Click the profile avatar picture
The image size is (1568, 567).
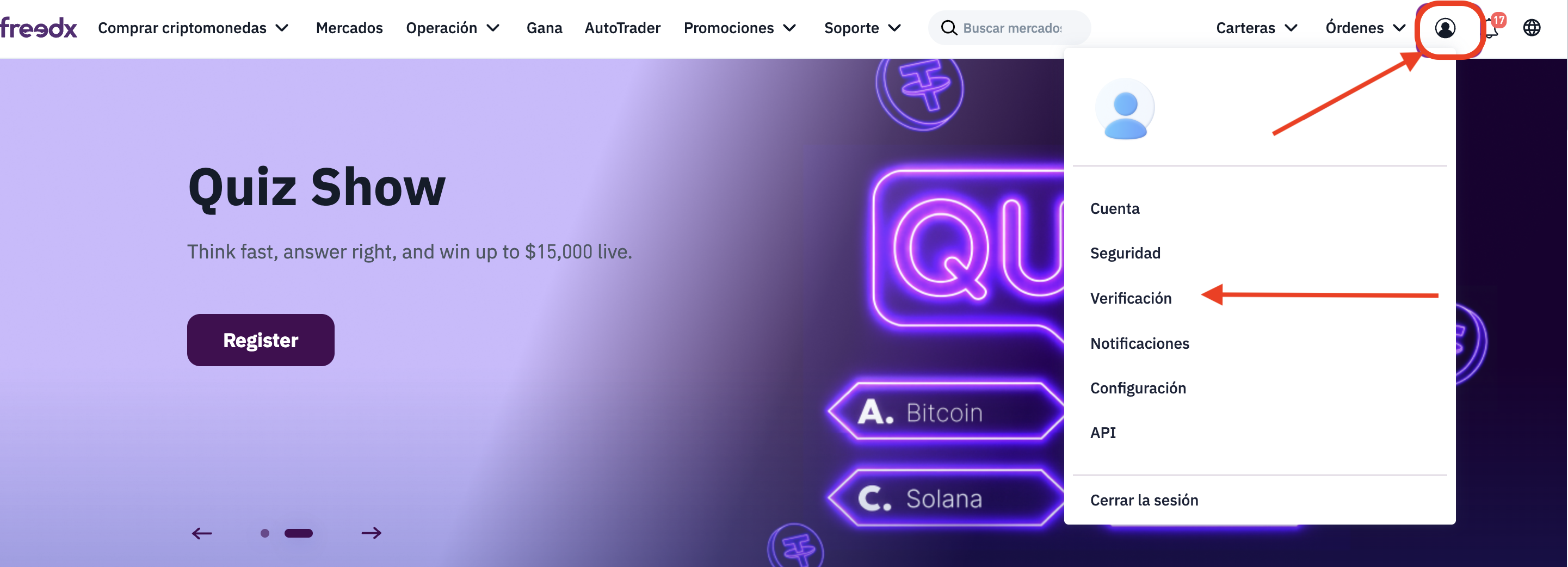tap(1124, 108)
